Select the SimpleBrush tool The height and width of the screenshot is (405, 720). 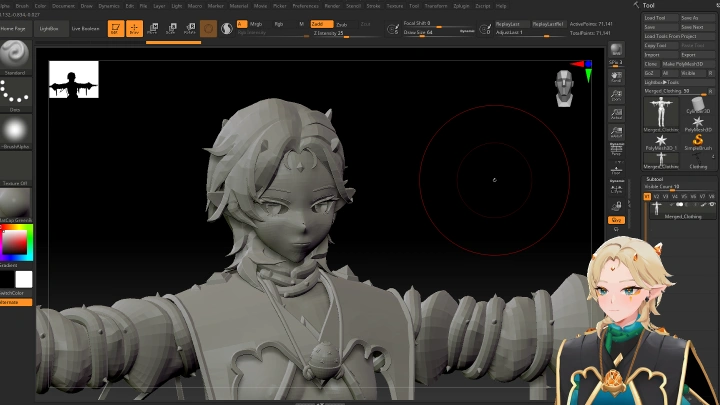(x=698, y=142)
